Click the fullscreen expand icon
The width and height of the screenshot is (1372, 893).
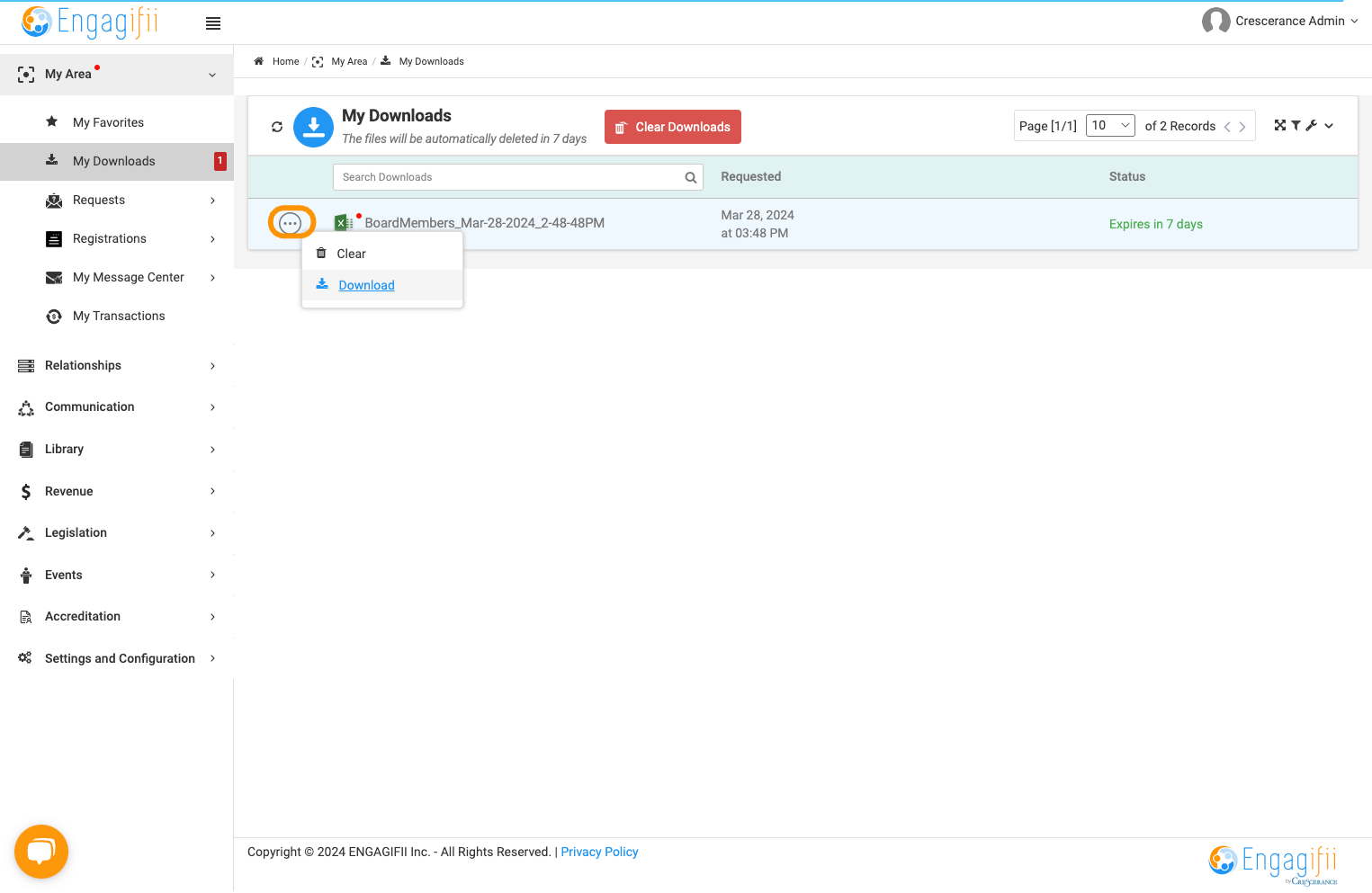(1280, 126)
